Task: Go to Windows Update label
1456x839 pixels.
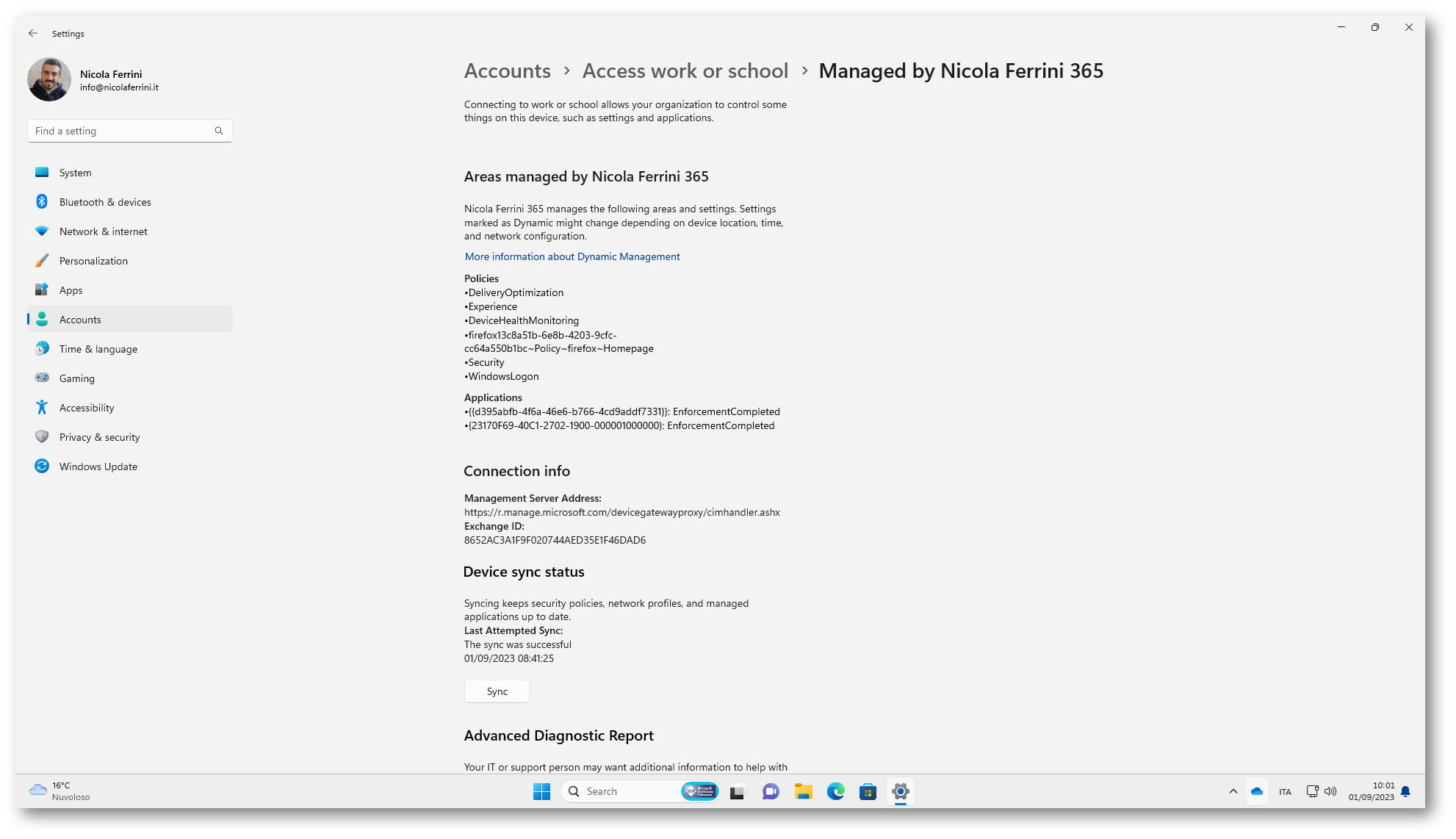Action: (98, 467)
